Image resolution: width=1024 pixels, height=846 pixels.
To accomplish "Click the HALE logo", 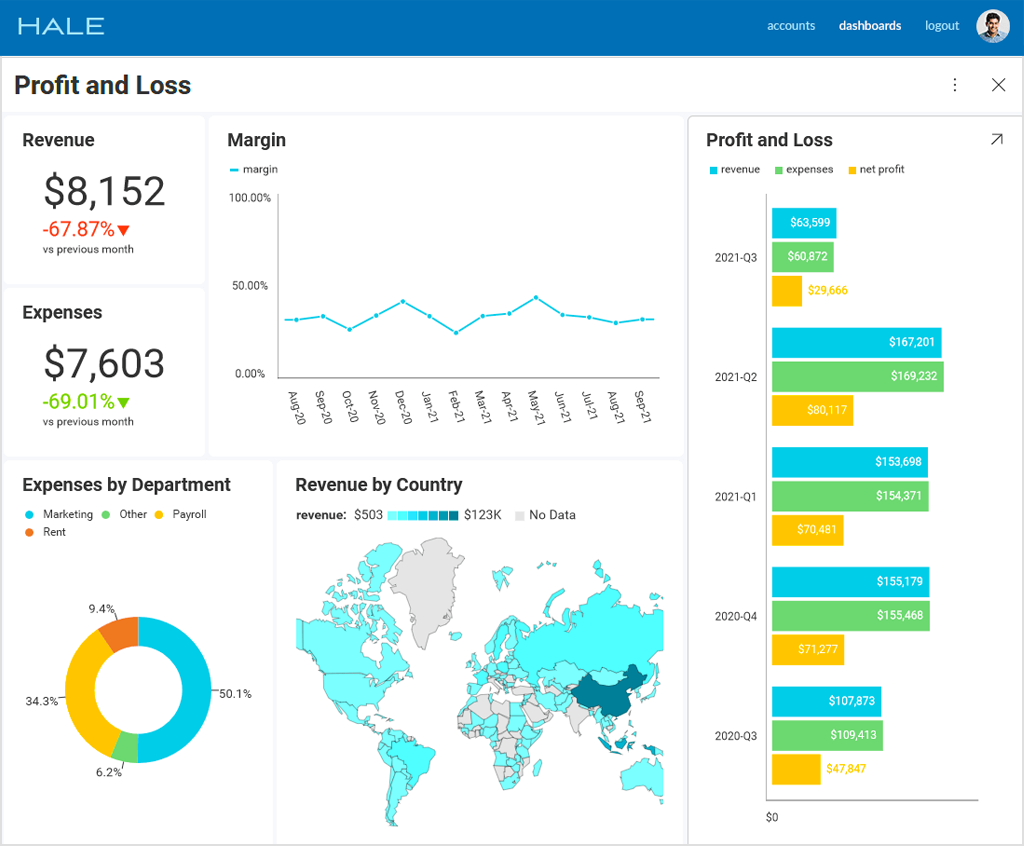I will pos(61,26).
